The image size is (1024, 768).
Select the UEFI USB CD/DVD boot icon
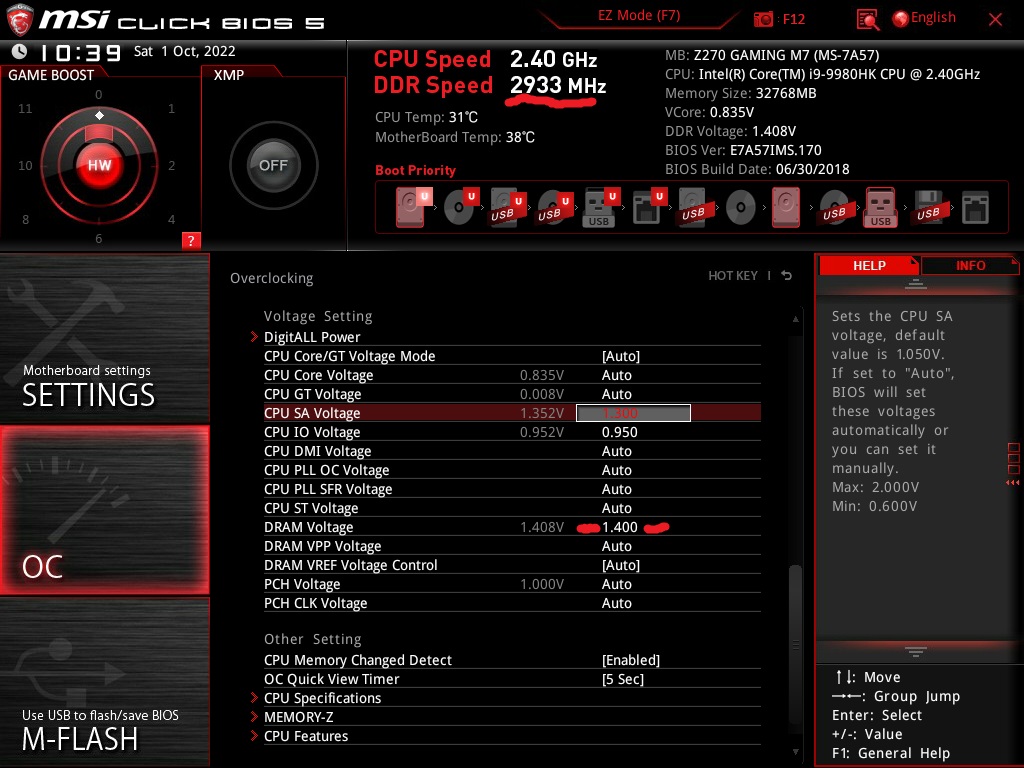point(554,208)
